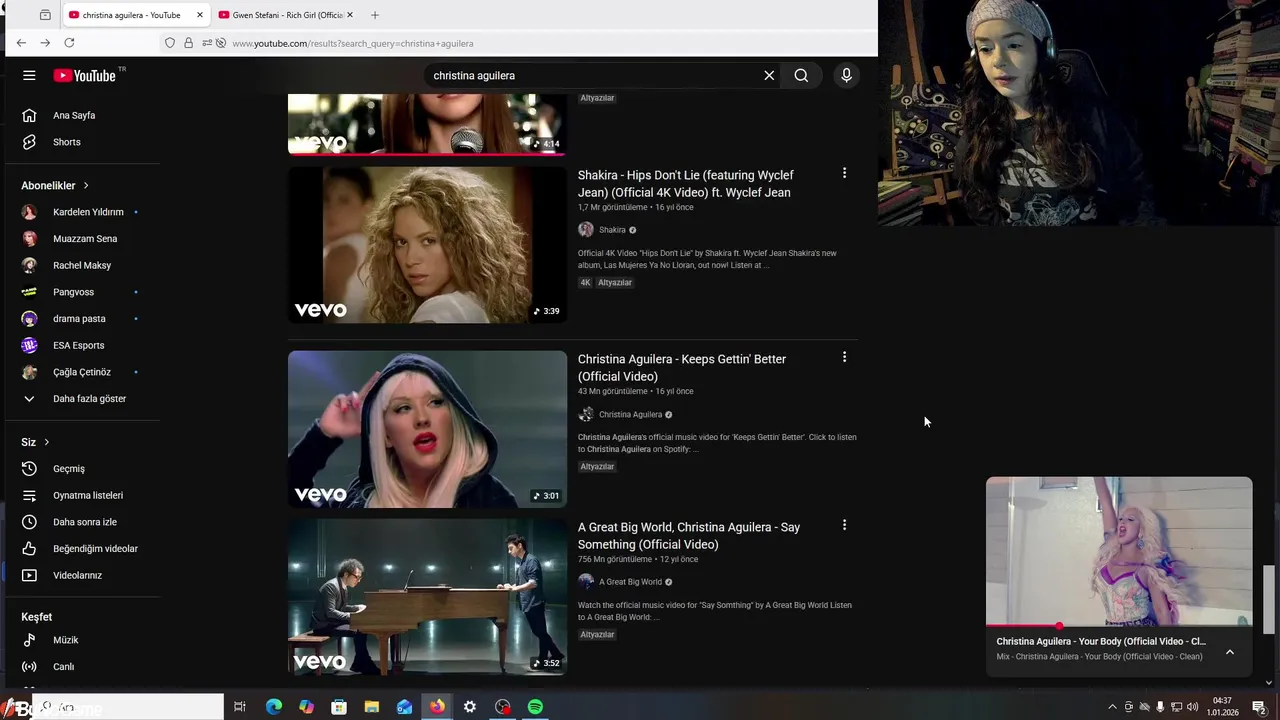Viewport: 1280px width, 720px height.
Task: Open Muazzam Sena subscription
Action: pyautogui.click(x=84, y=238)
